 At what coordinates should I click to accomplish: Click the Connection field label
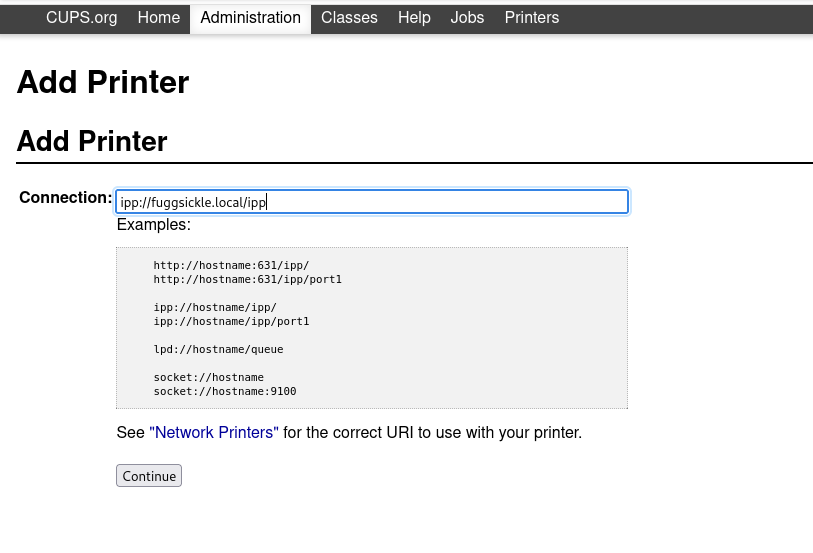point(65,198)
